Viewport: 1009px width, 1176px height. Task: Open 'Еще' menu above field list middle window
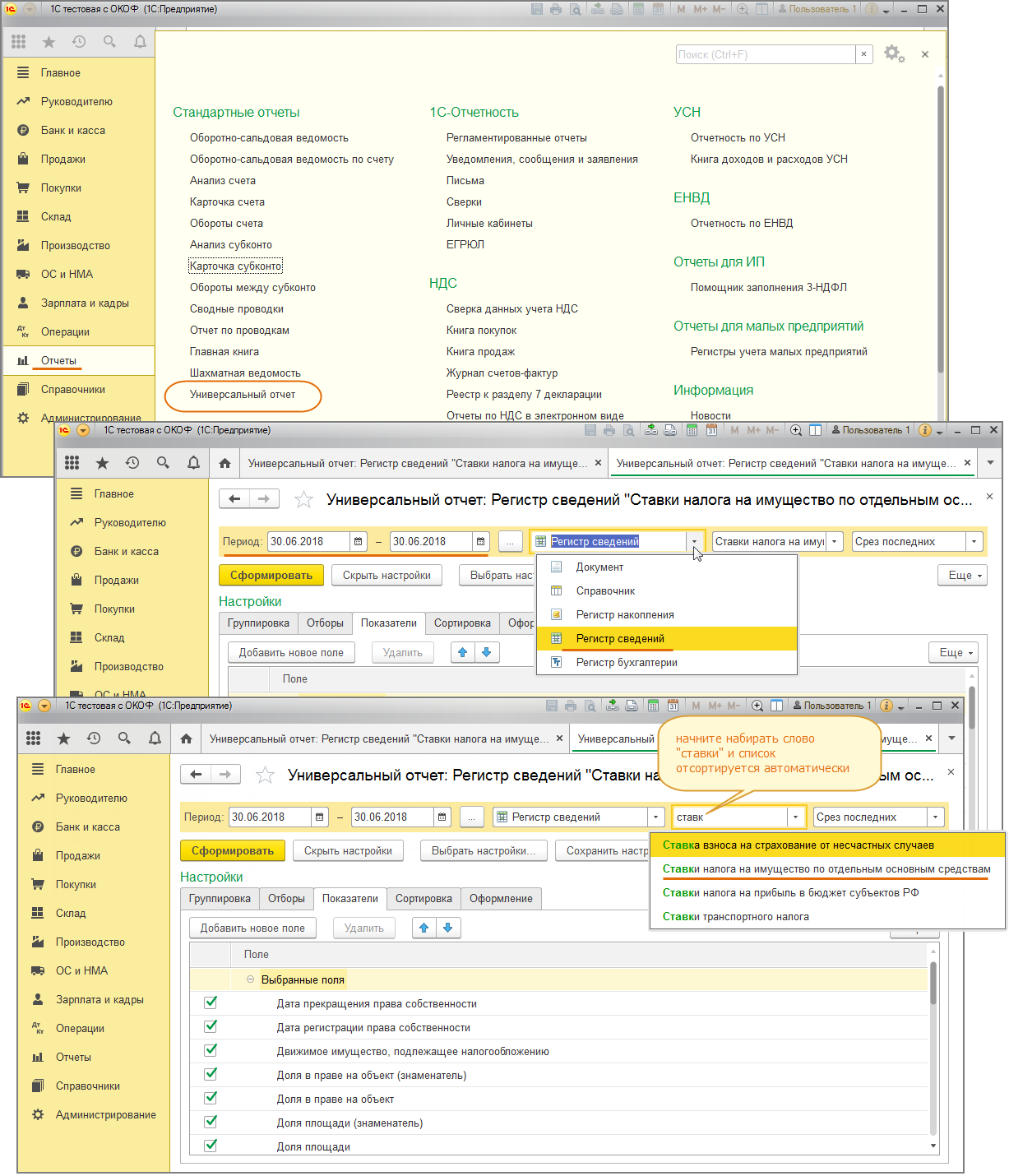[953, 652]
